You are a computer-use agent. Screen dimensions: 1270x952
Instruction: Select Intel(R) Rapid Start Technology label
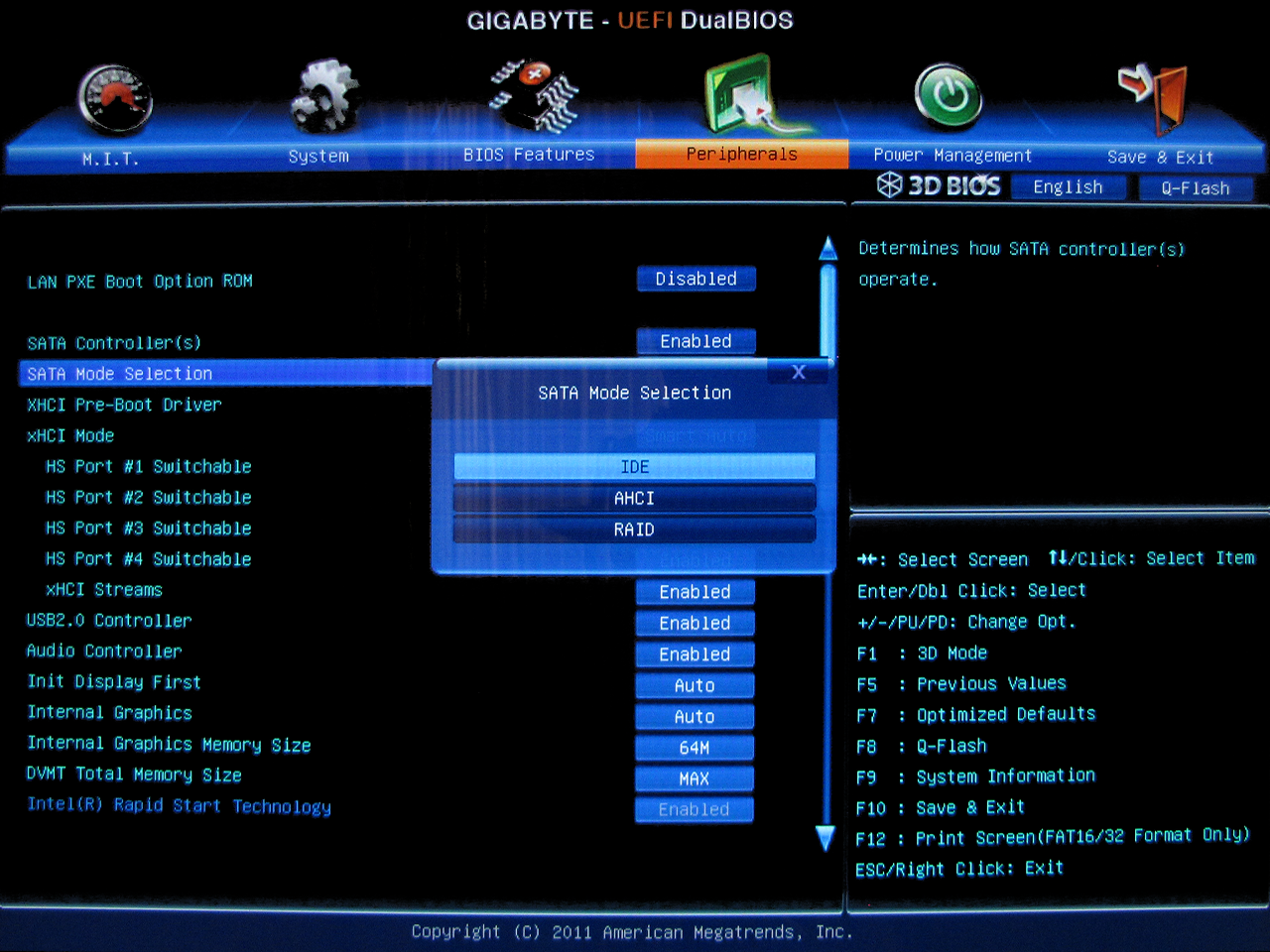point(180,805)
